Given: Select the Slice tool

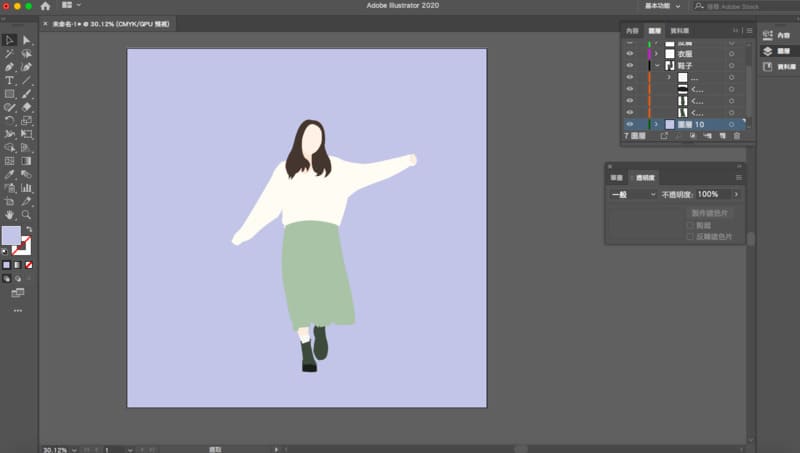Looking at the screenshot, I should [27, 201].
